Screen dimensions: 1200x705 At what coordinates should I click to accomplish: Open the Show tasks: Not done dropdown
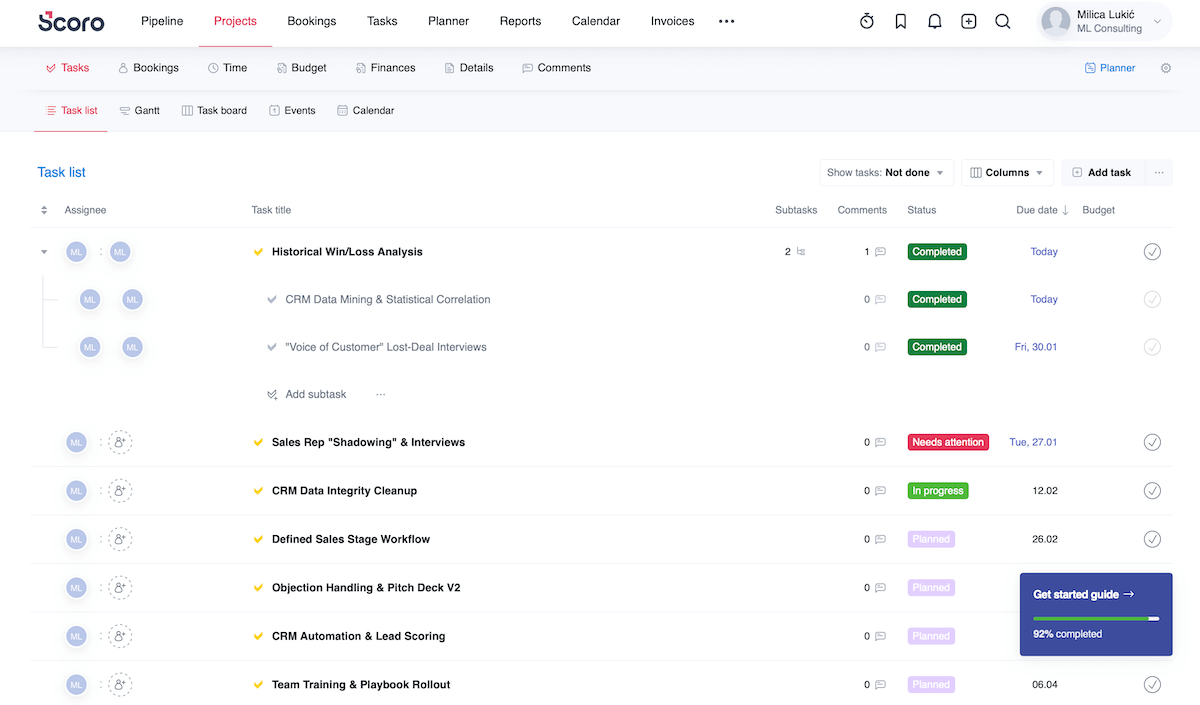pos(886,172)
